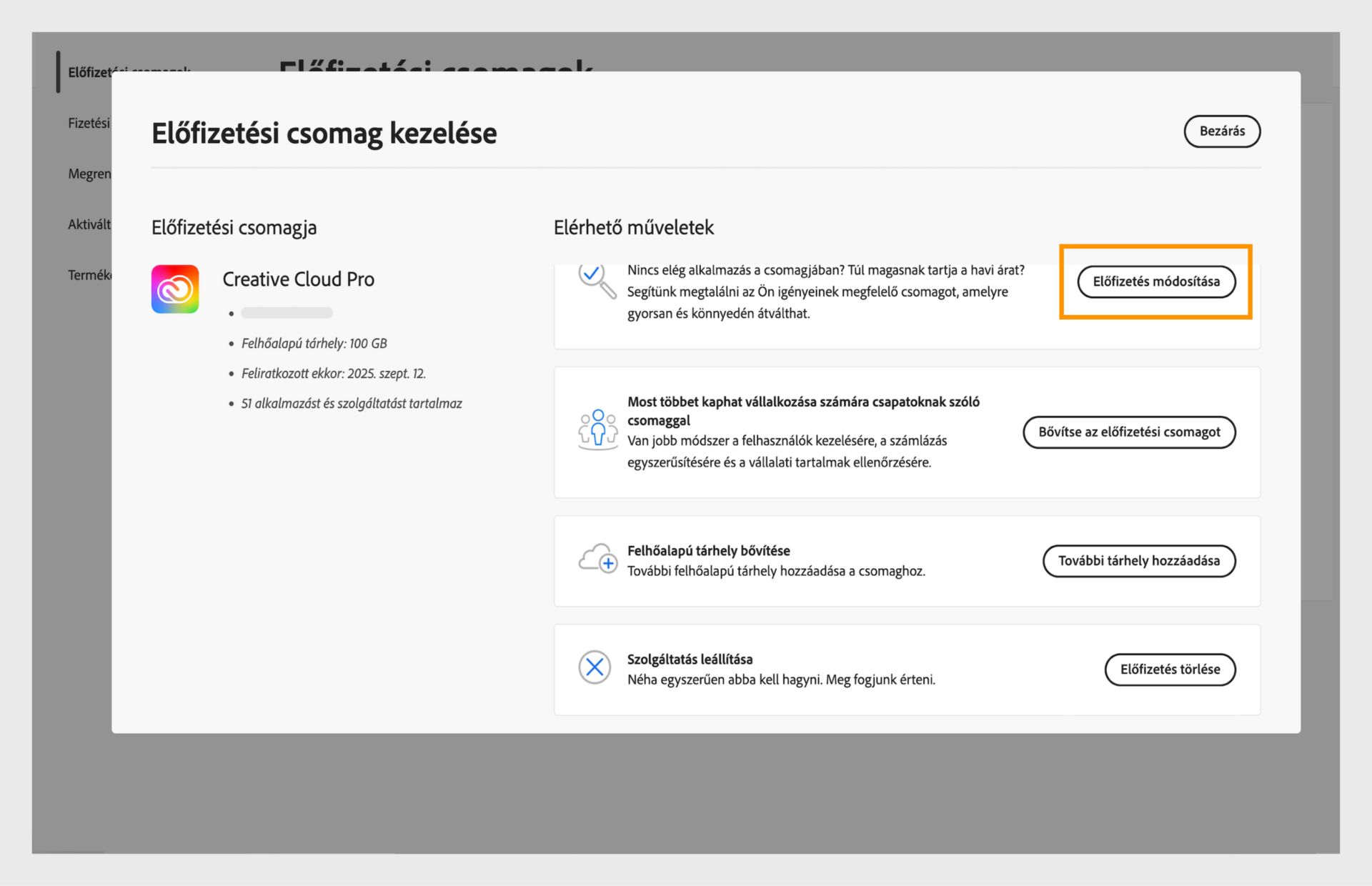This screenshot has height=886, width=1372.
Task: Click the redacted gray placeholder bar
Action: 287,313
